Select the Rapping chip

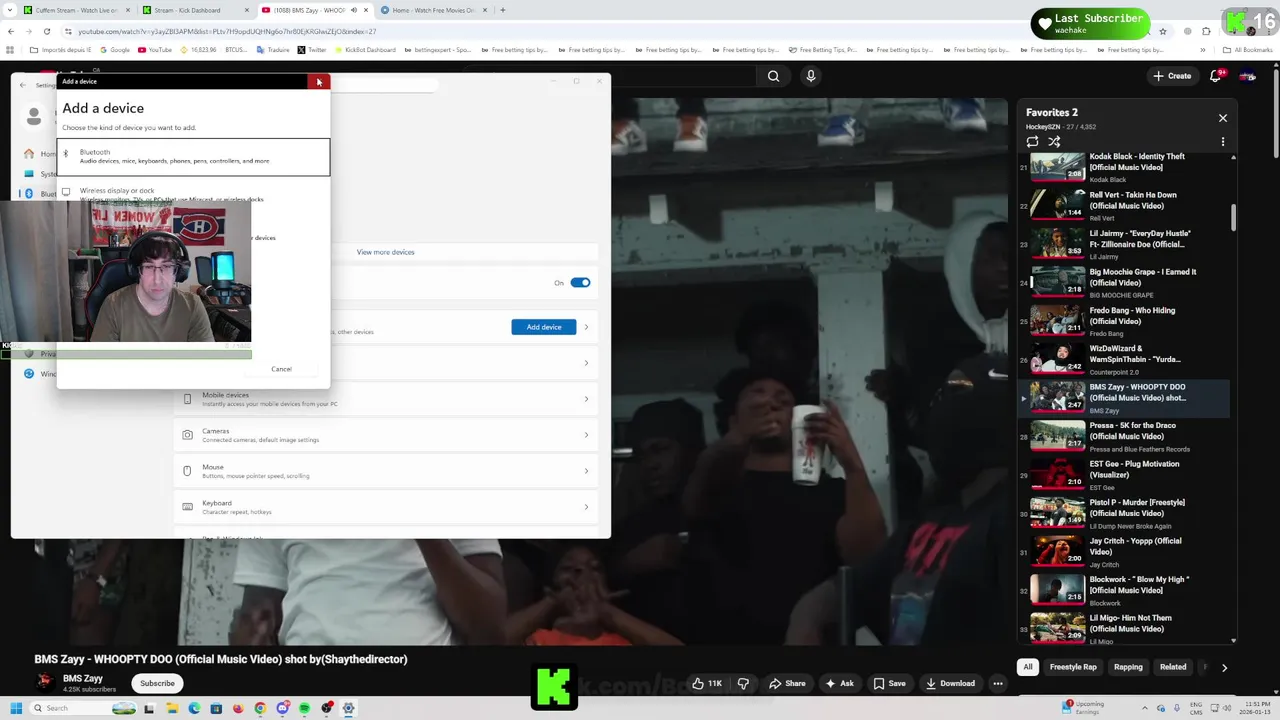(1128, 667)
